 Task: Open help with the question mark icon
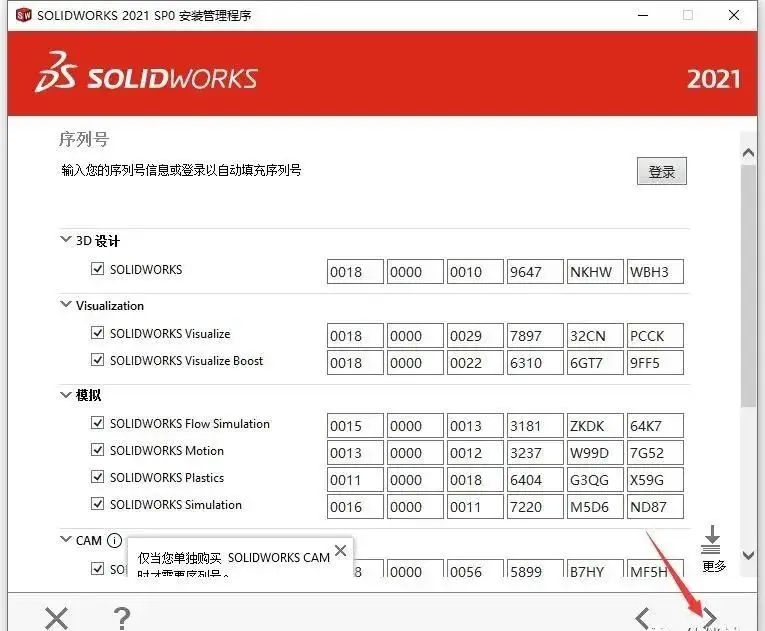point(121,619)
